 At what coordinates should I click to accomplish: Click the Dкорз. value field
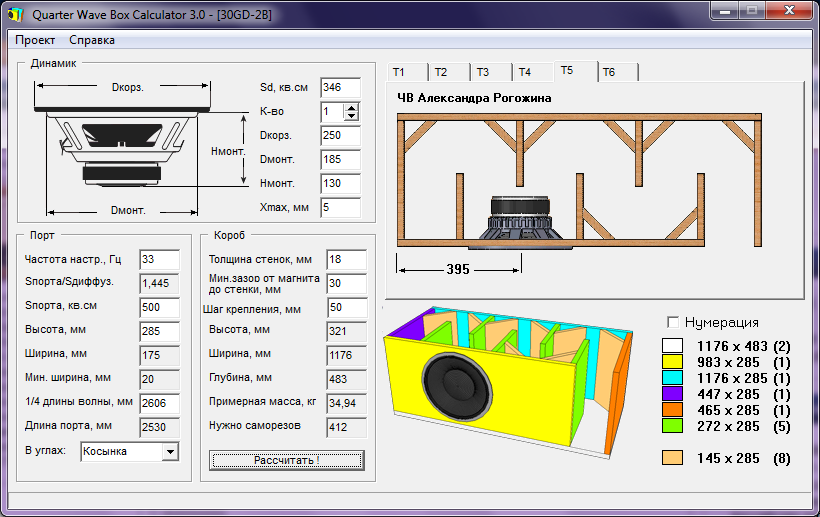click(340, 136)
